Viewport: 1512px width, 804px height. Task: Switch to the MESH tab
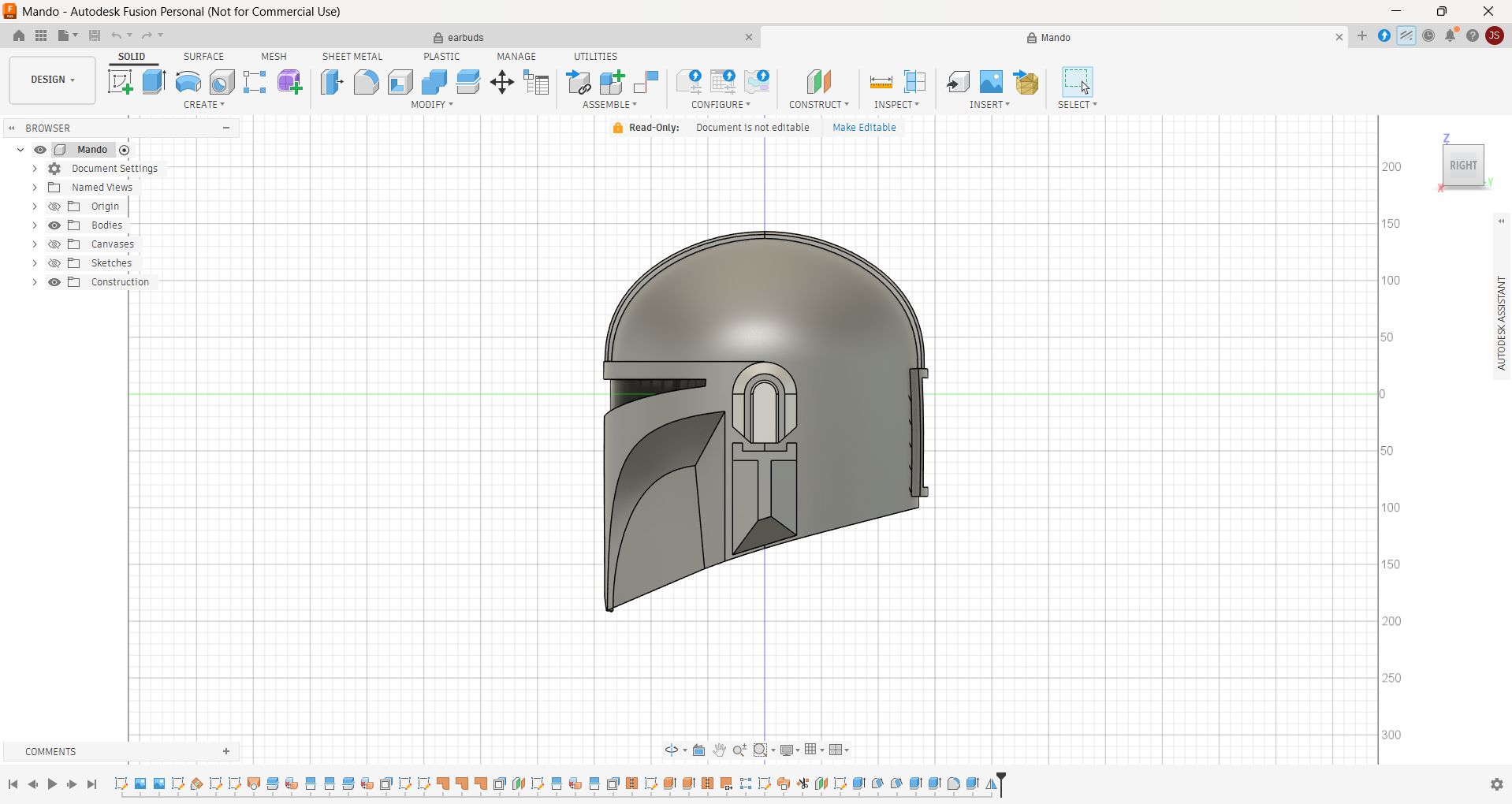(x=274, y=57)
